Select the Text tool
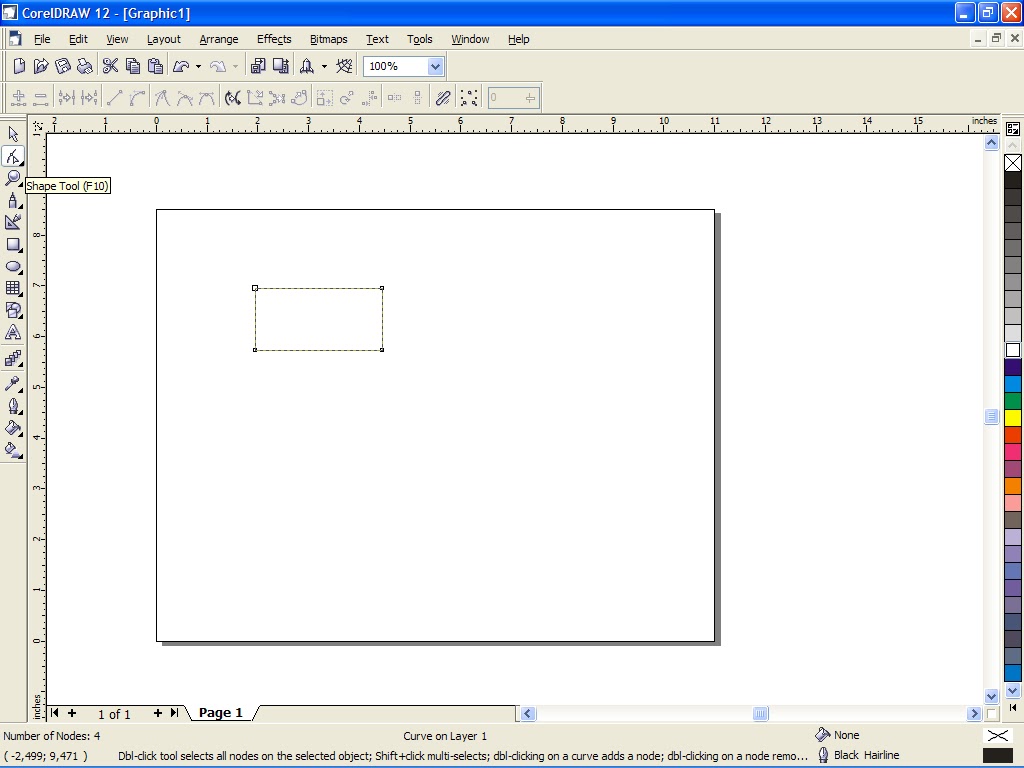The width and height of the screenshot is (1024, 768). [13, 332]
